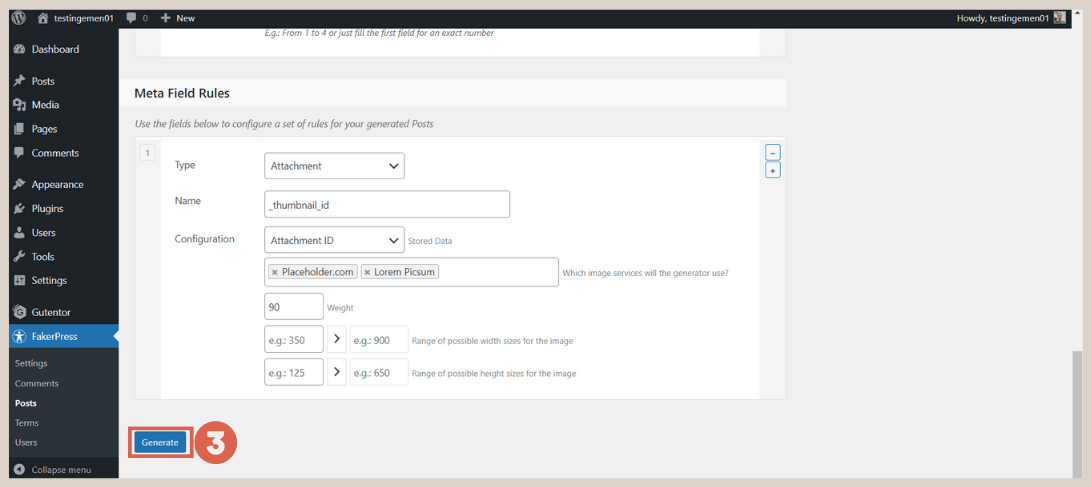Open the Plugins menu in sidebar
Viewport: 1091px width, 487px height.
47,208
